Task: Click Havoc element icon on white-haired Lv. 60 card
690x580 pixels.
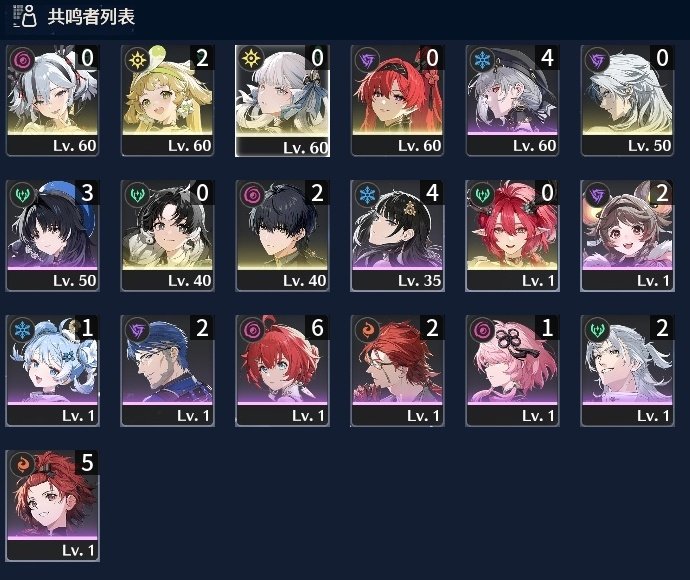Action: 22,59
